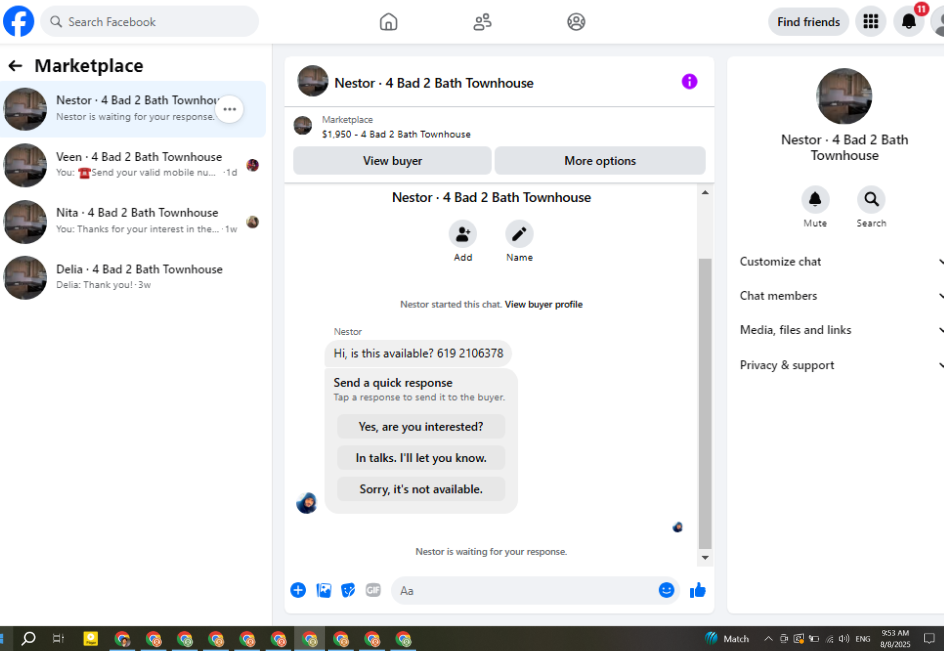Viewport: 944px width, 651px height.
Task: Open the Nita conversation in the list
Action: pyautogui.click(x=133, y=222)
